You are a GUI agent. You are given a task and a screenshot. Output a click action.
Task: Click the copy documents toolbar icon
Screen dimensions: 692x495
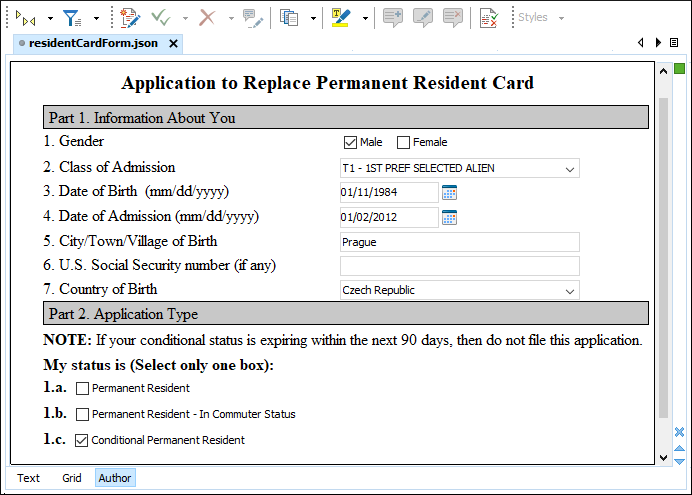tap(289, 18)
